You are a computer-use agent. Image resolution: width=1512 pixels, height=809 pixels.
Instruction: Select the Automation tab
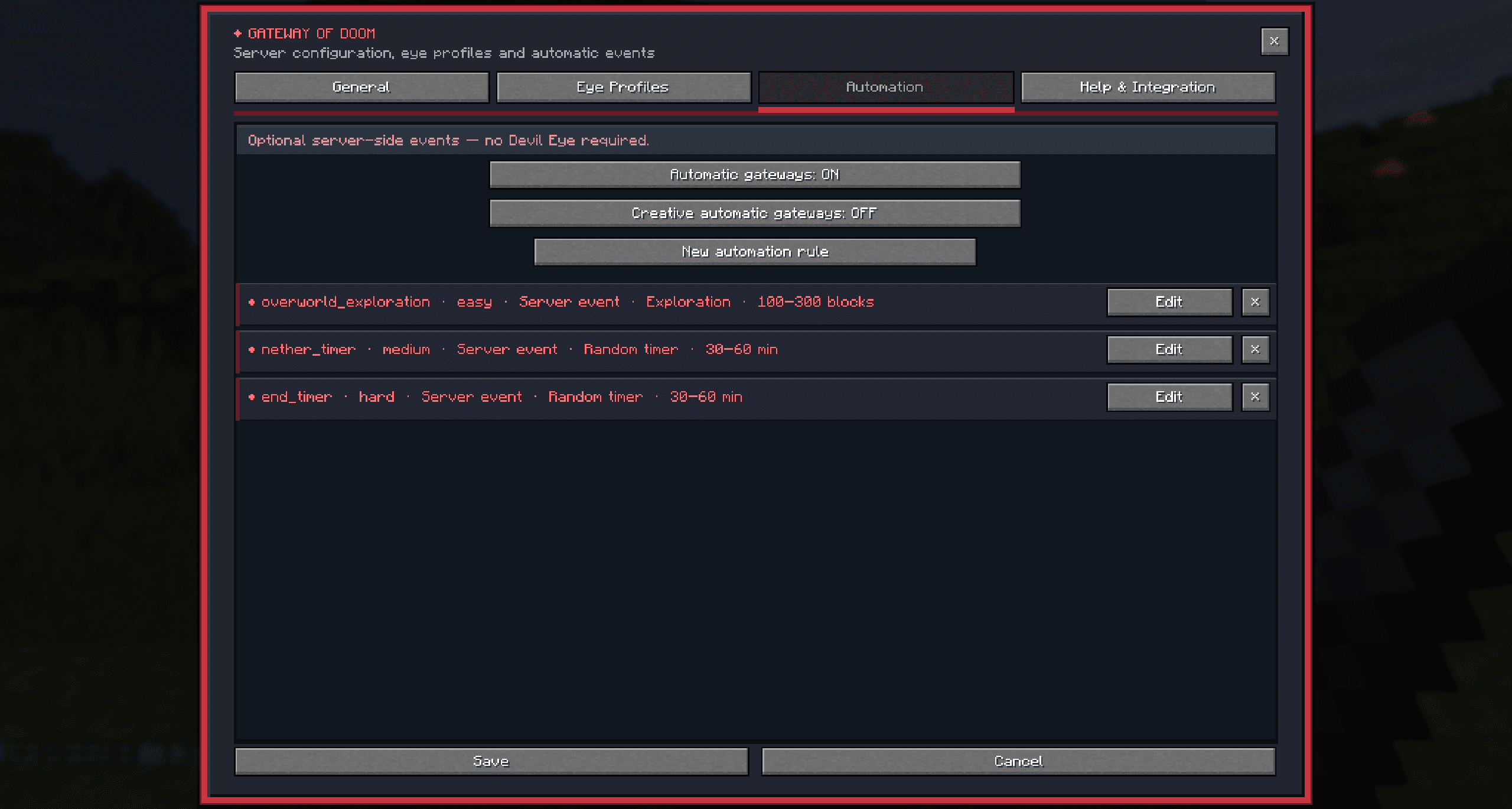click(x=886, y=87)
